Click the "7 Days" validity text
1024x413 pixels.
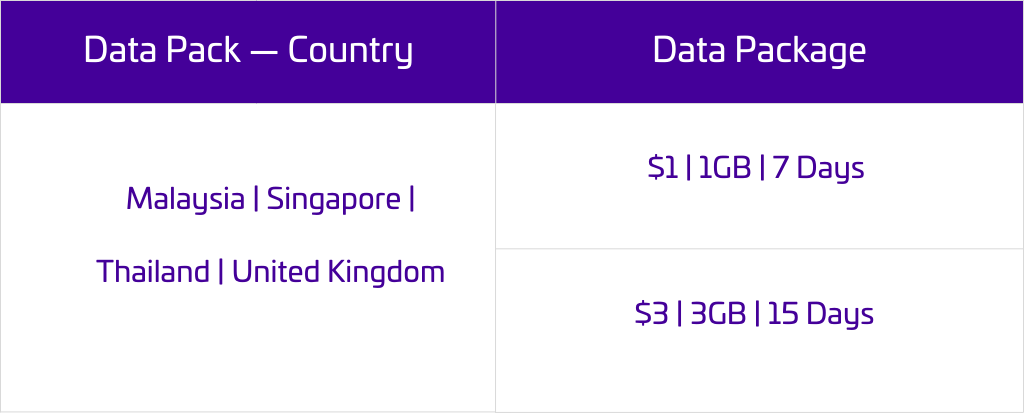[817, 168]
